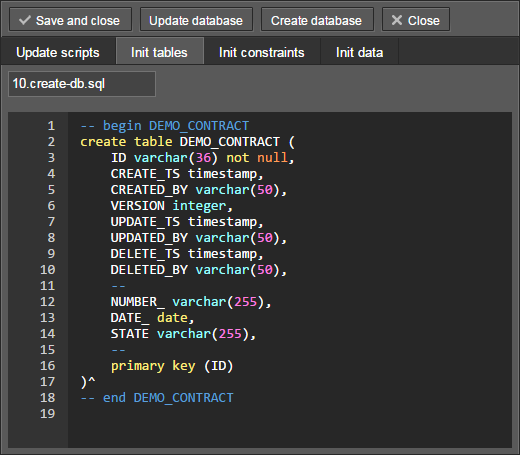Open the Init data tab
The height and width of the screenshot is (455, 520).
[359, 52]
